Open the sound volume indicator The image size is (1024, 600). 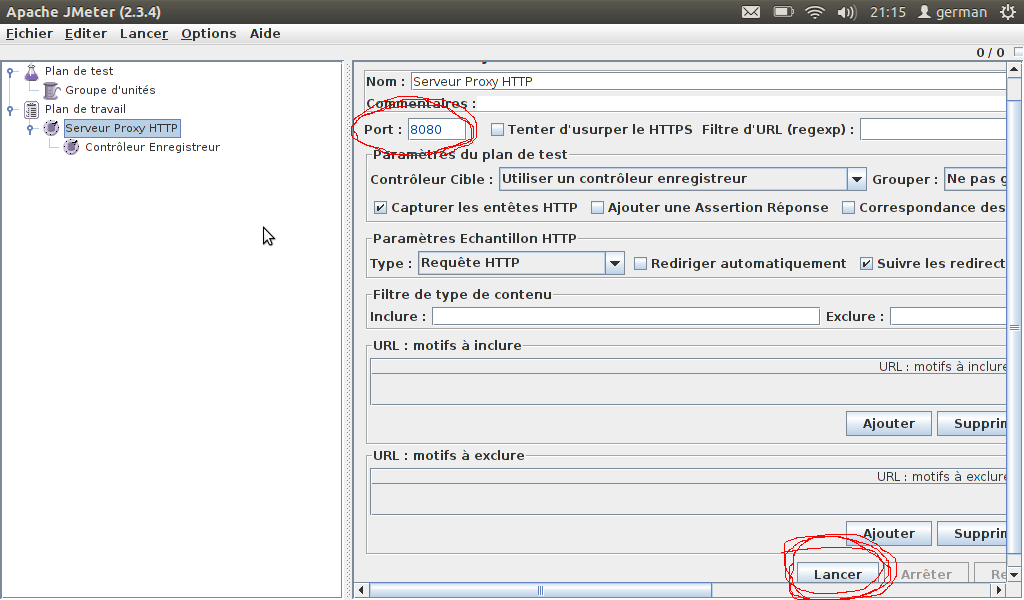(846, 12)
